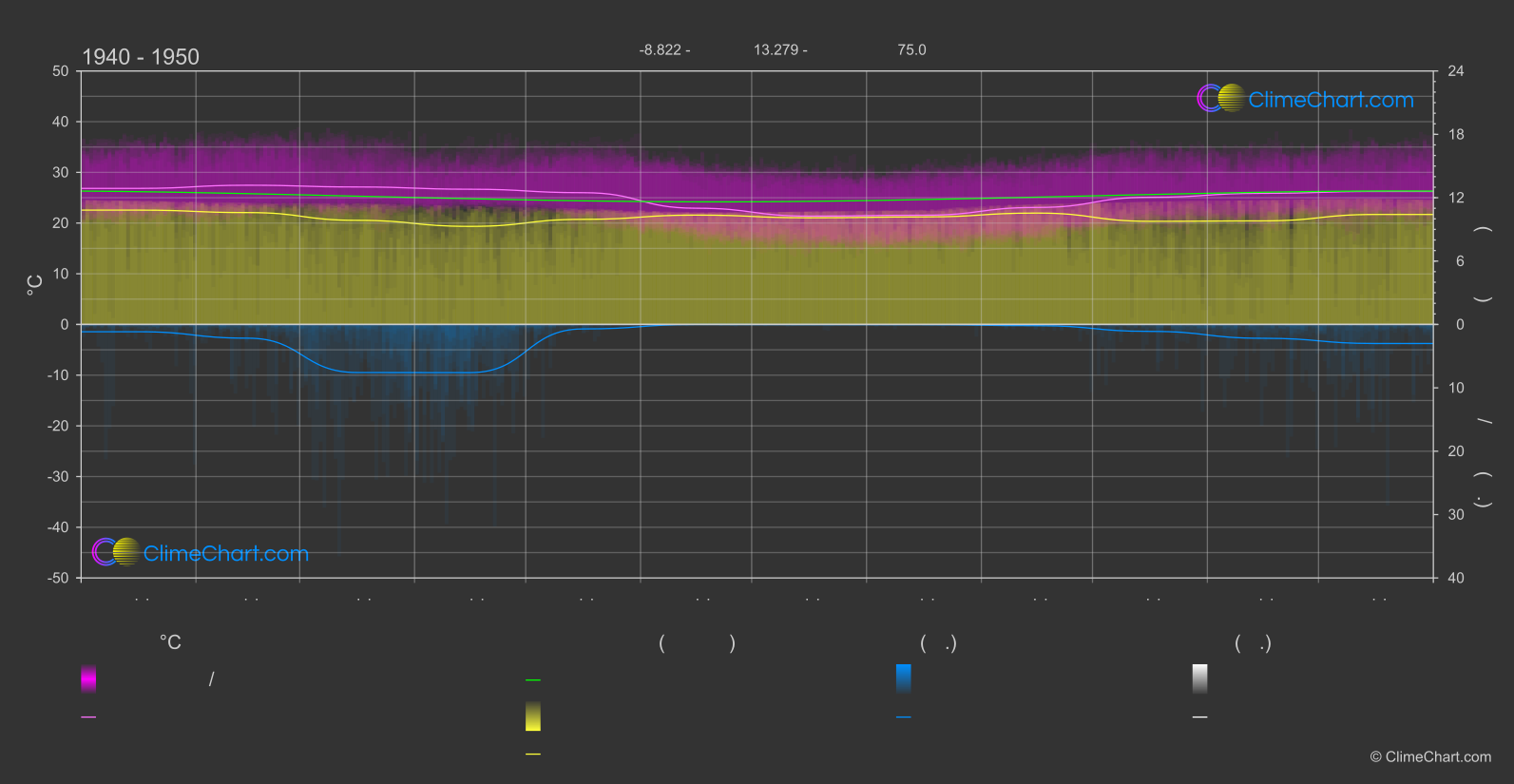Click the '-50' tick on the temperature axis
Screen dimensions: 1514x784
coord(58,578)
